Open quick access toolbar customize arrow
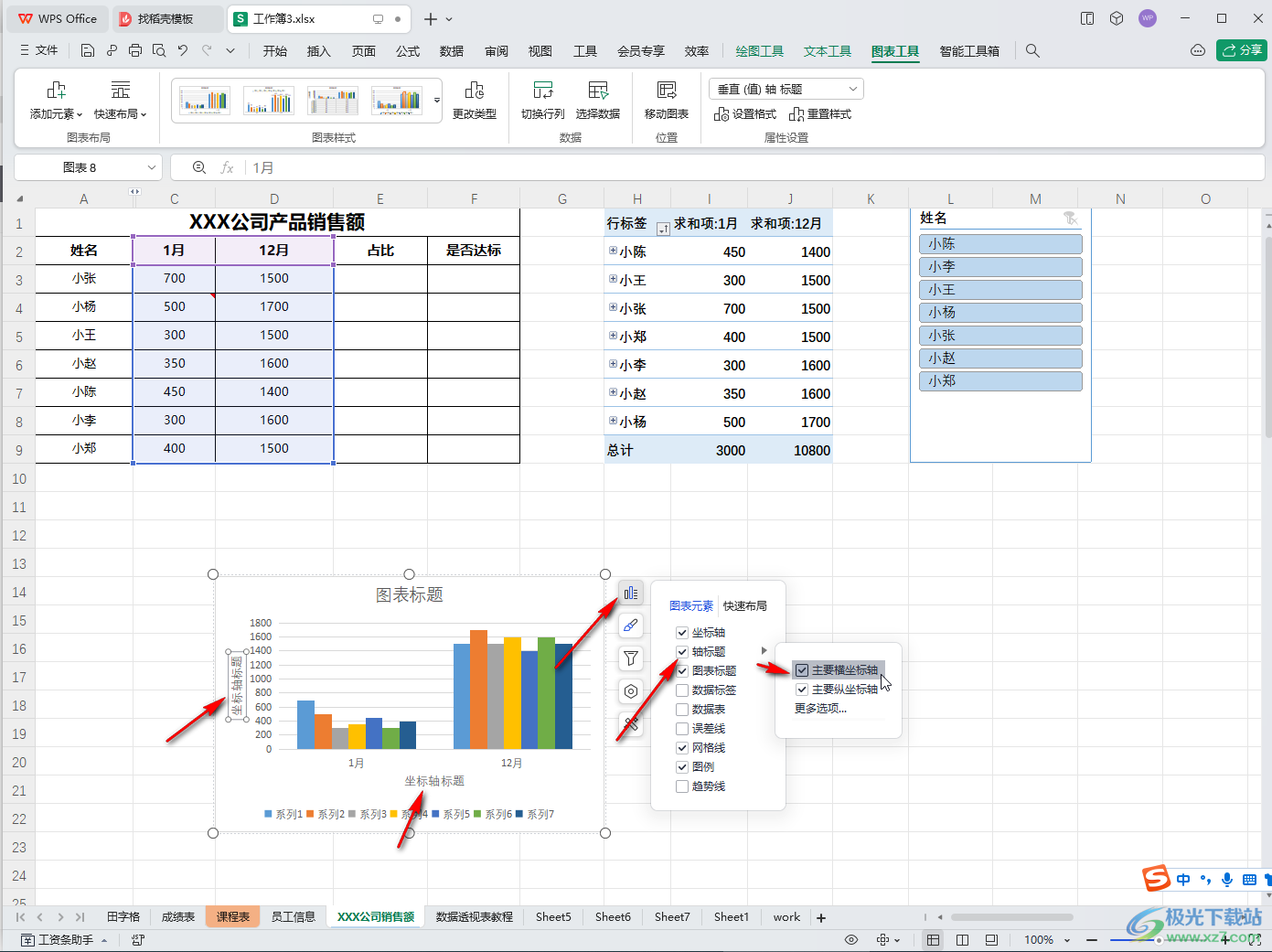 [x=230, y=51]
